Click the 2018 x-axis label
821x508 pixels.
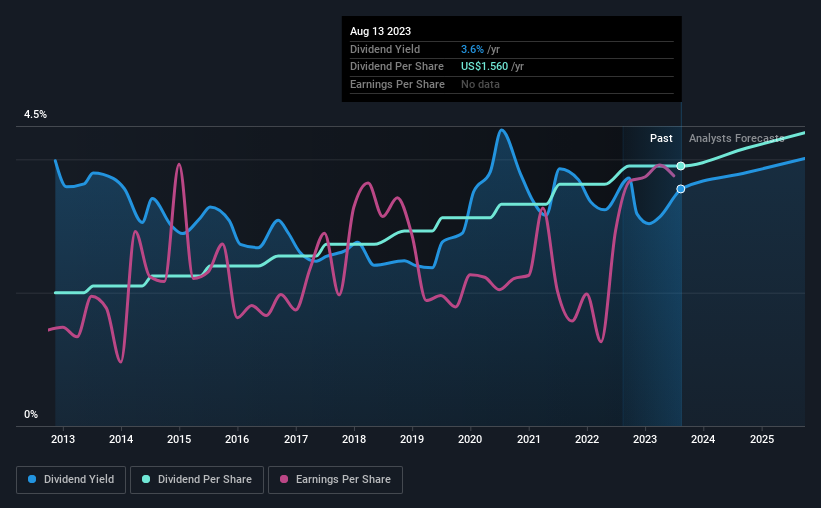pos(354,439)
